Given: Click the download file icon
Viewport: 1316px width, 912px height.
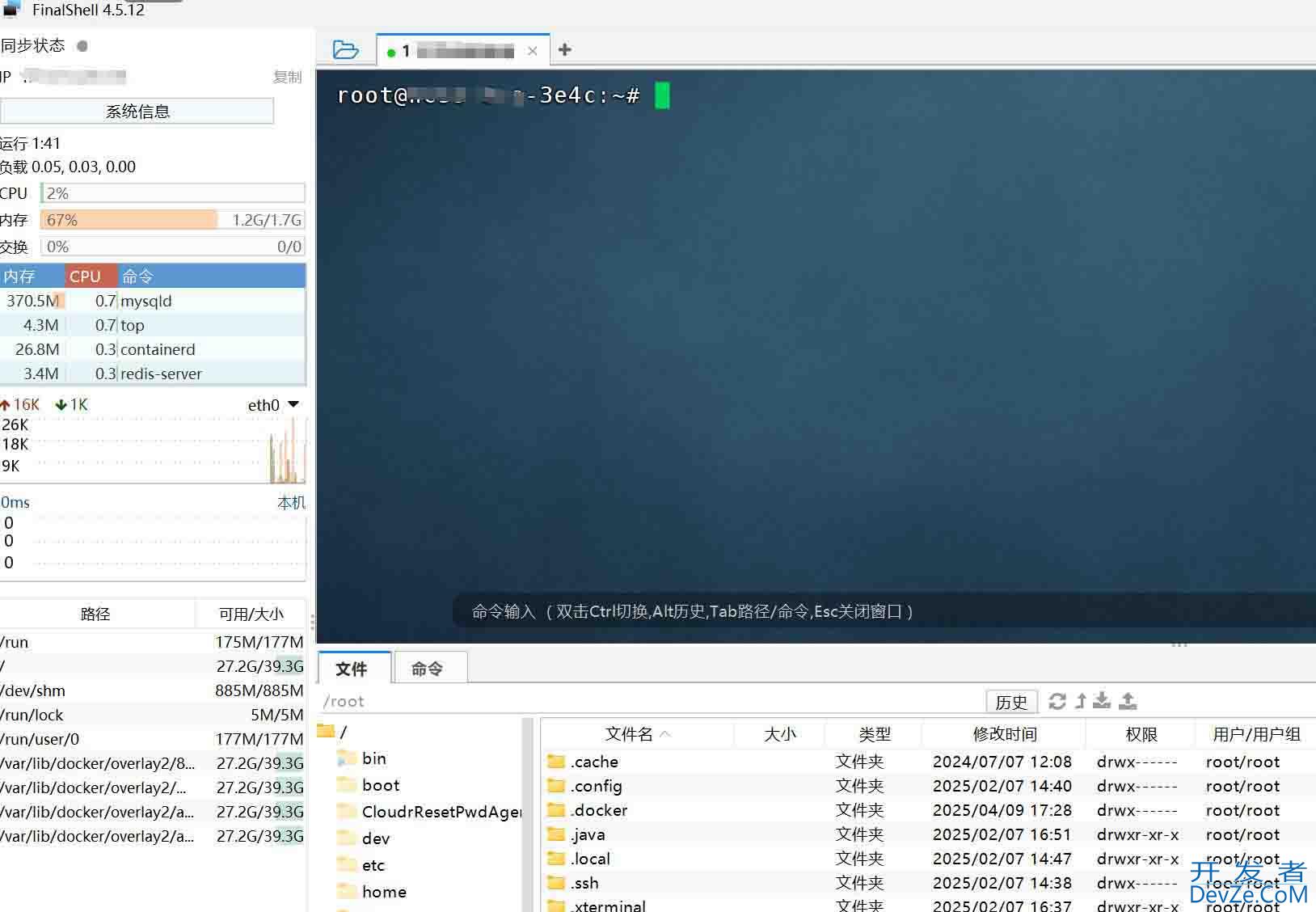Looking at the screenshot, I should pyautogui.click(x=1102, y=701).
